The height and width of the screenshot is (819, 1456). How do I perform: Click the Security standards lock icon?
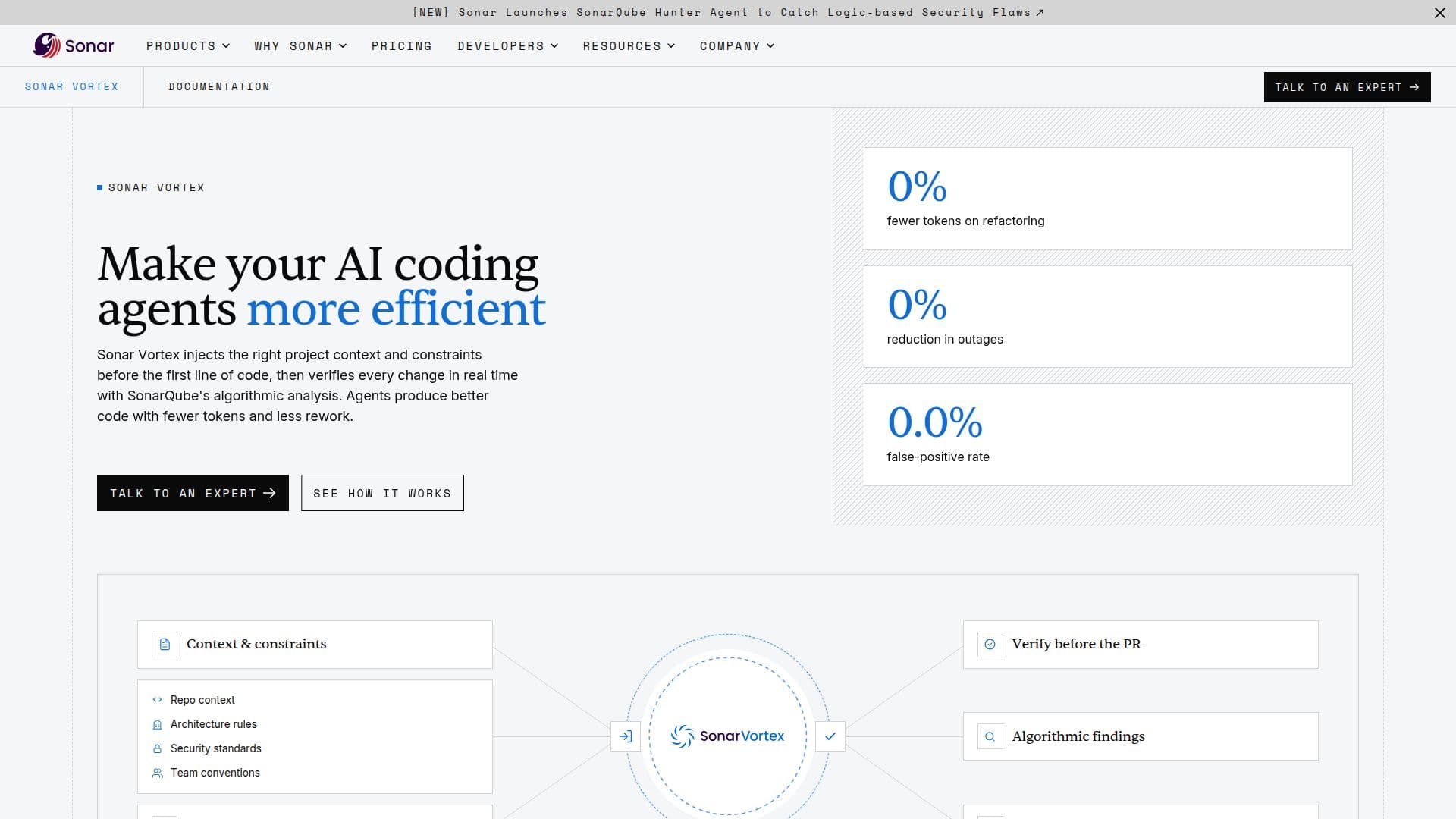click(157, 748)
